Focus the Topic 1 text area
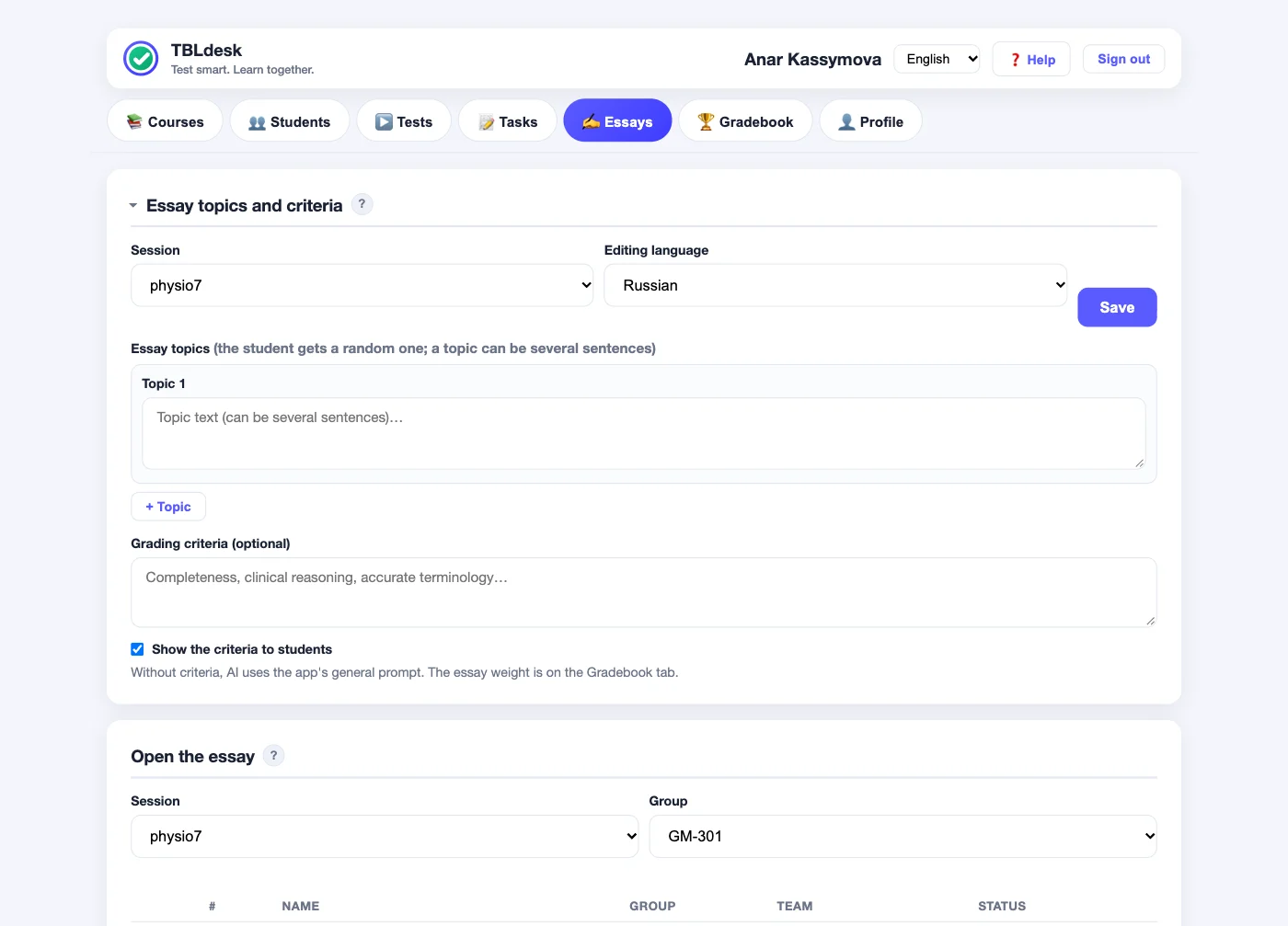This screenshot has height=926, width=1288. click(x=644, y=433)
